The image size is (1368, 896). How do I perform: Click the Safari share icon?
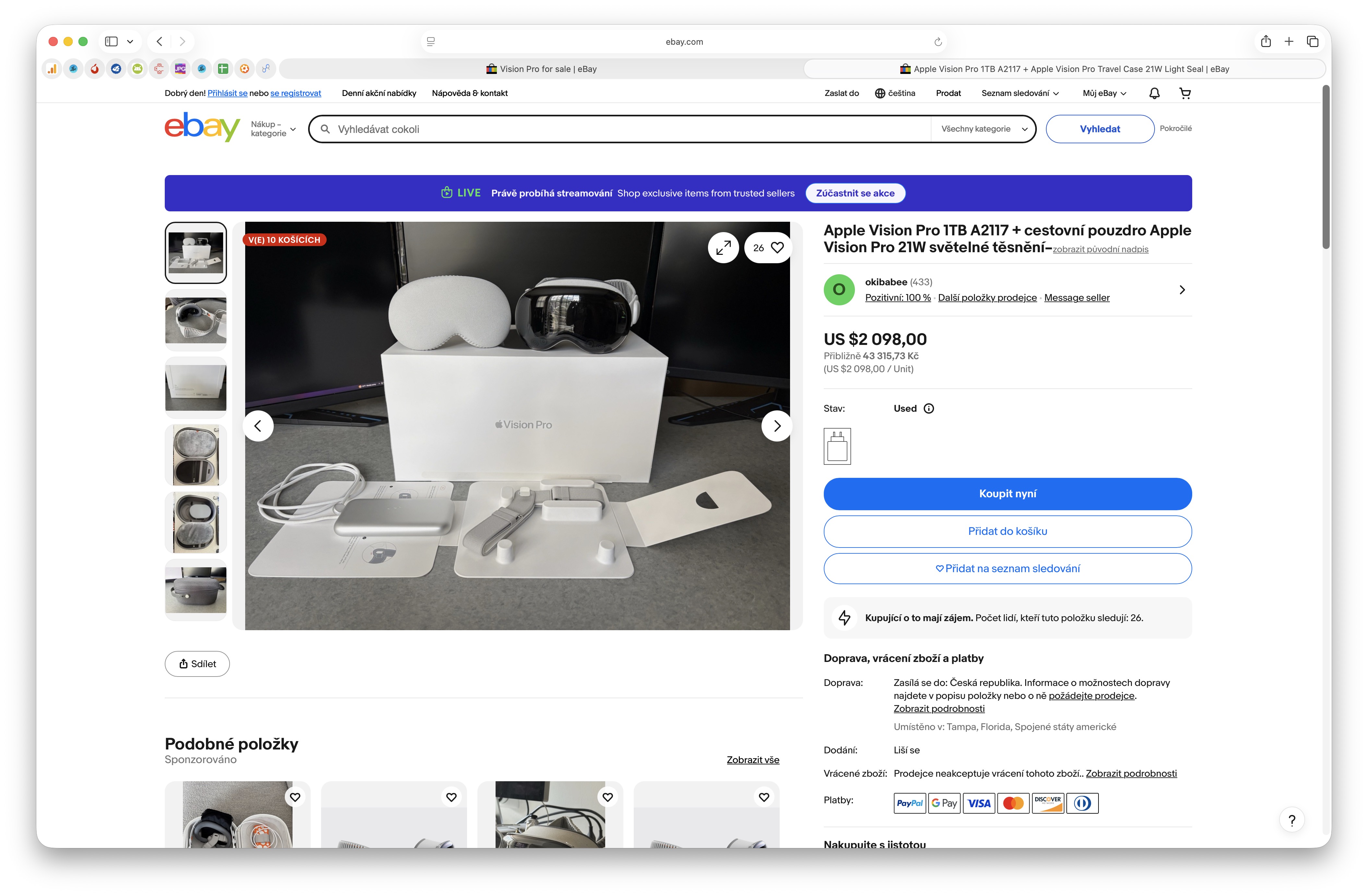point(1266,41)
